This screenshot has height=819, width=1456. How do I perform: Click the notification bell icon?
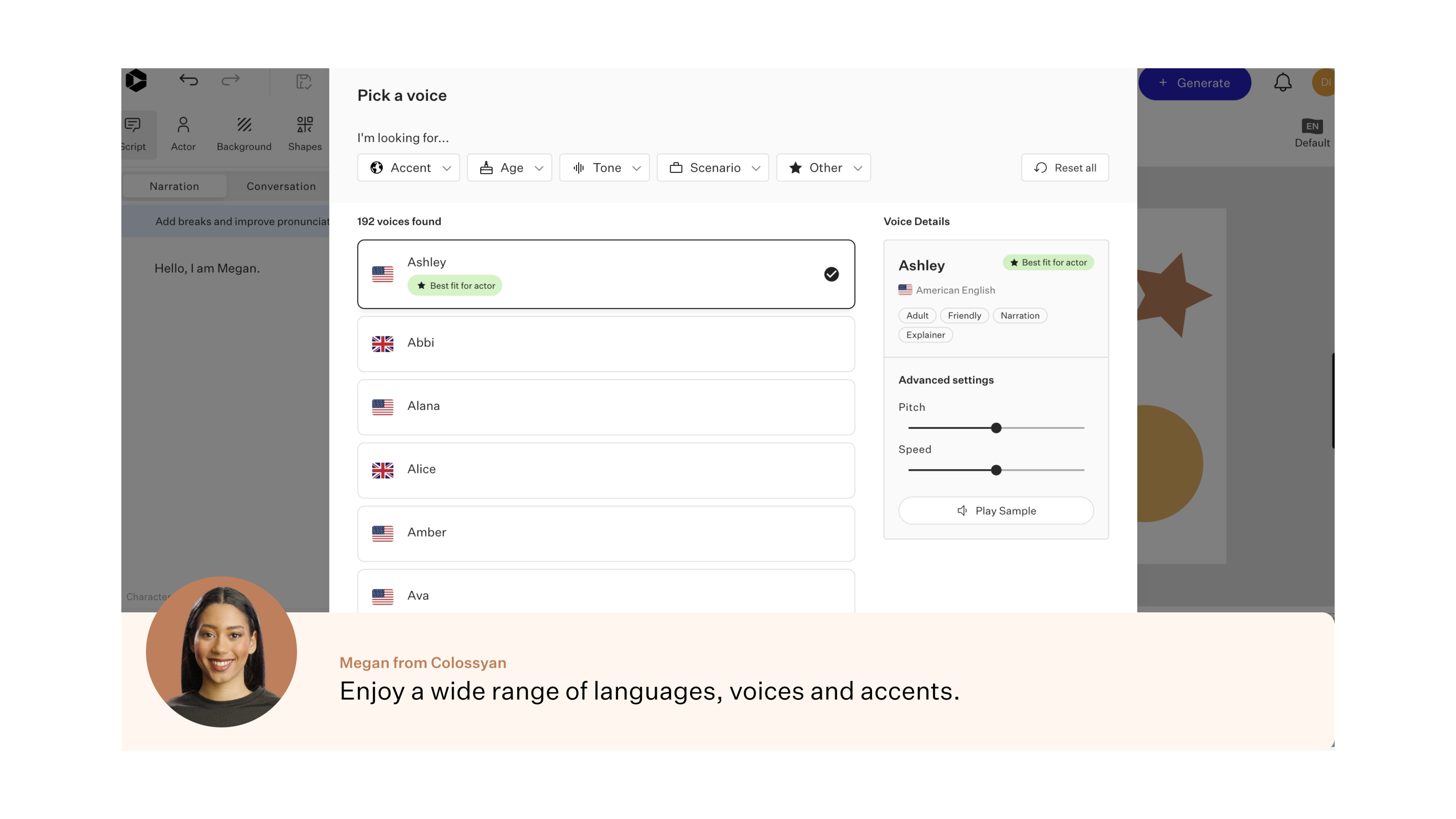[x=1282, y=83]
